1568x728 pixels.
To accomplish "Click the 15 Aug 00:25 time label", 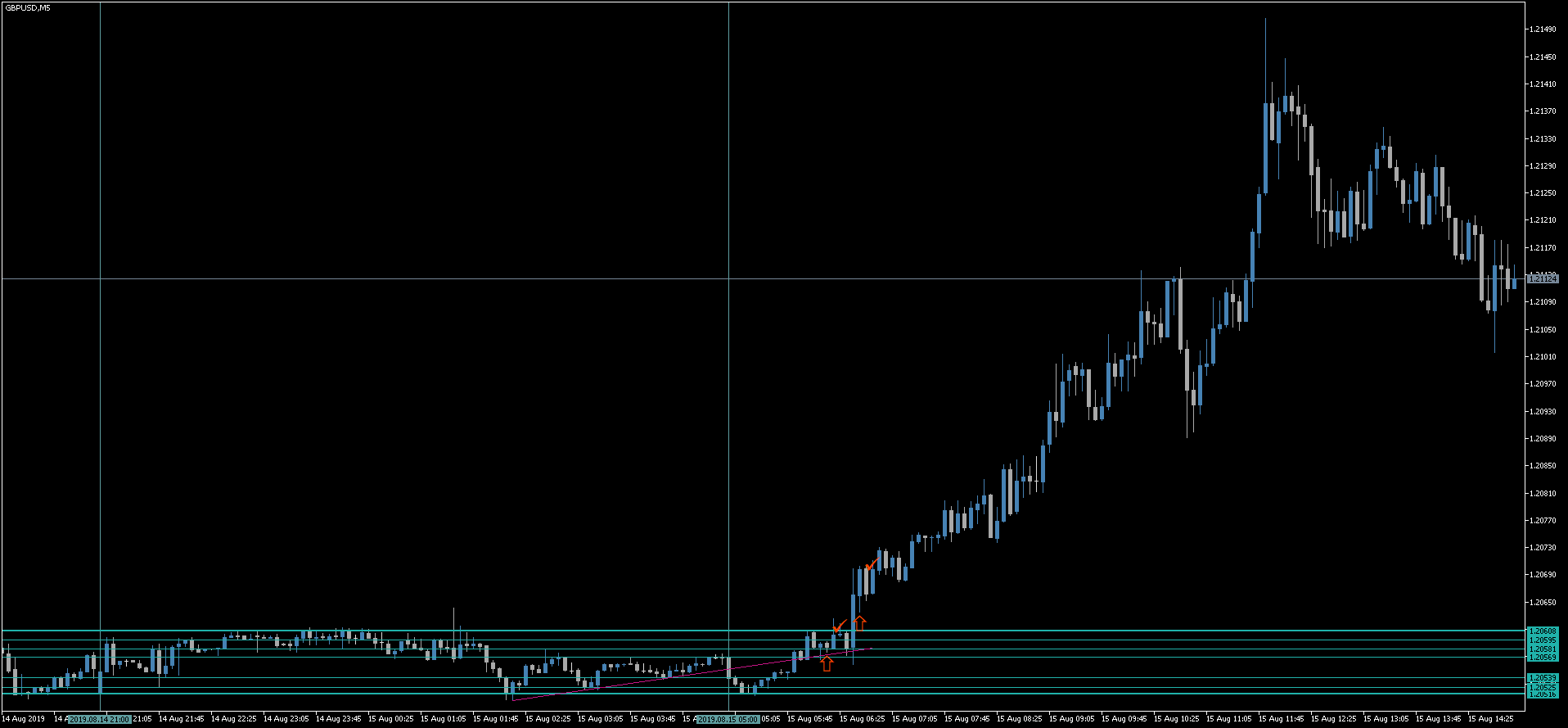I will click(x=390, y=719).
